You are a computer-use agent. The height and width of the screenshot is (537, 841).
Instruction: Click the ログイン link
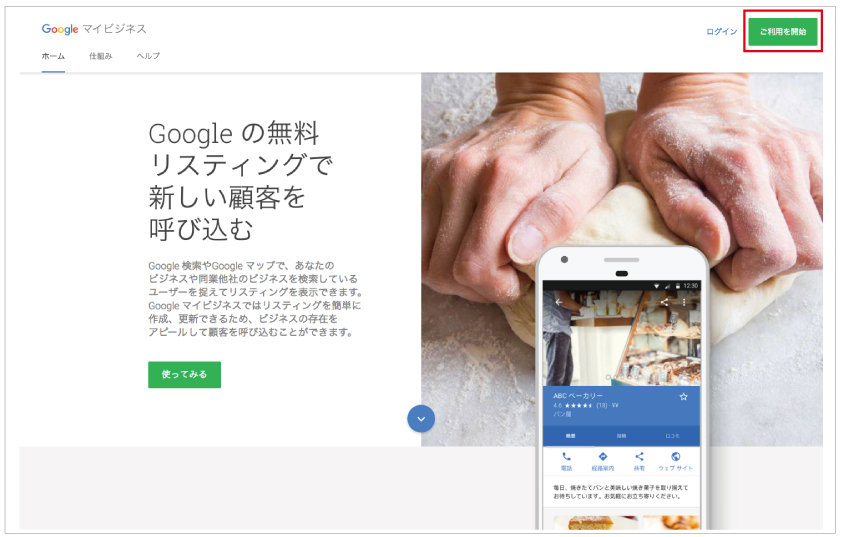pos(721,32)
